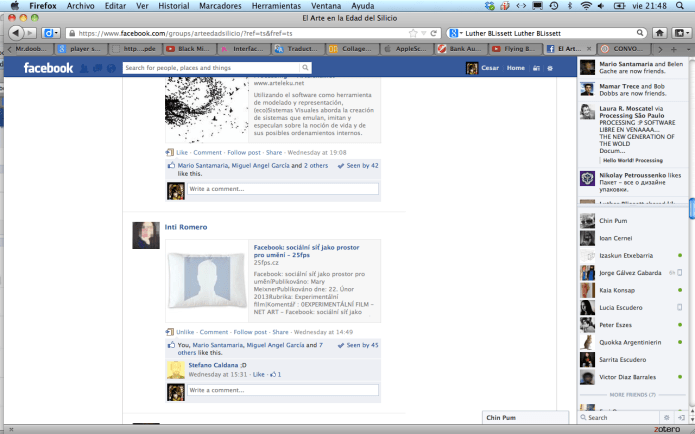The height and width of the screenshot is (434, 695).
Task: Click Firefox back navigation arrow
Action: tap(14, 32)
